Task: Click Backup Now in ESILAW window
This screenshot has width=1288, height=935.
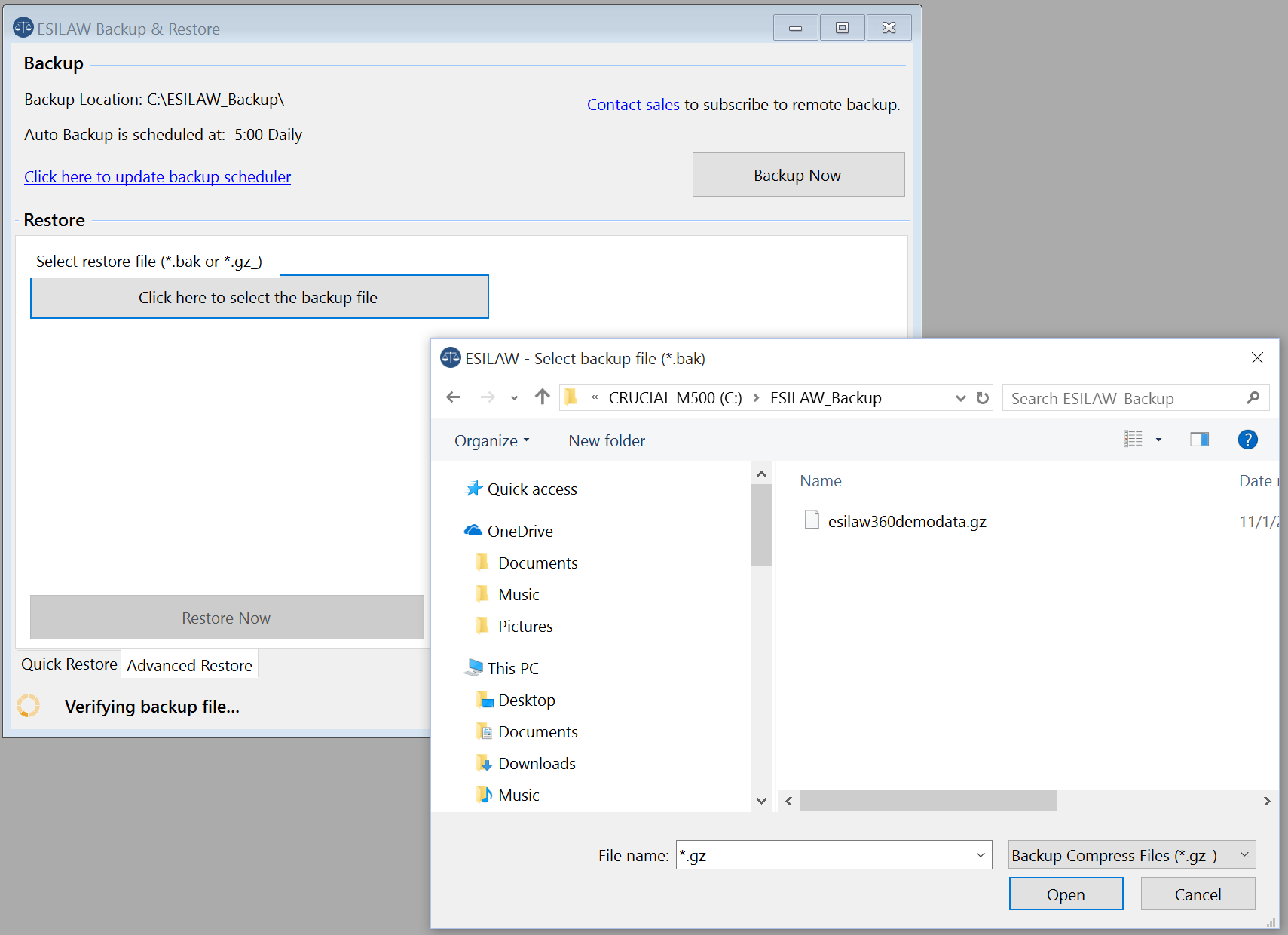Action: point(798,175)
